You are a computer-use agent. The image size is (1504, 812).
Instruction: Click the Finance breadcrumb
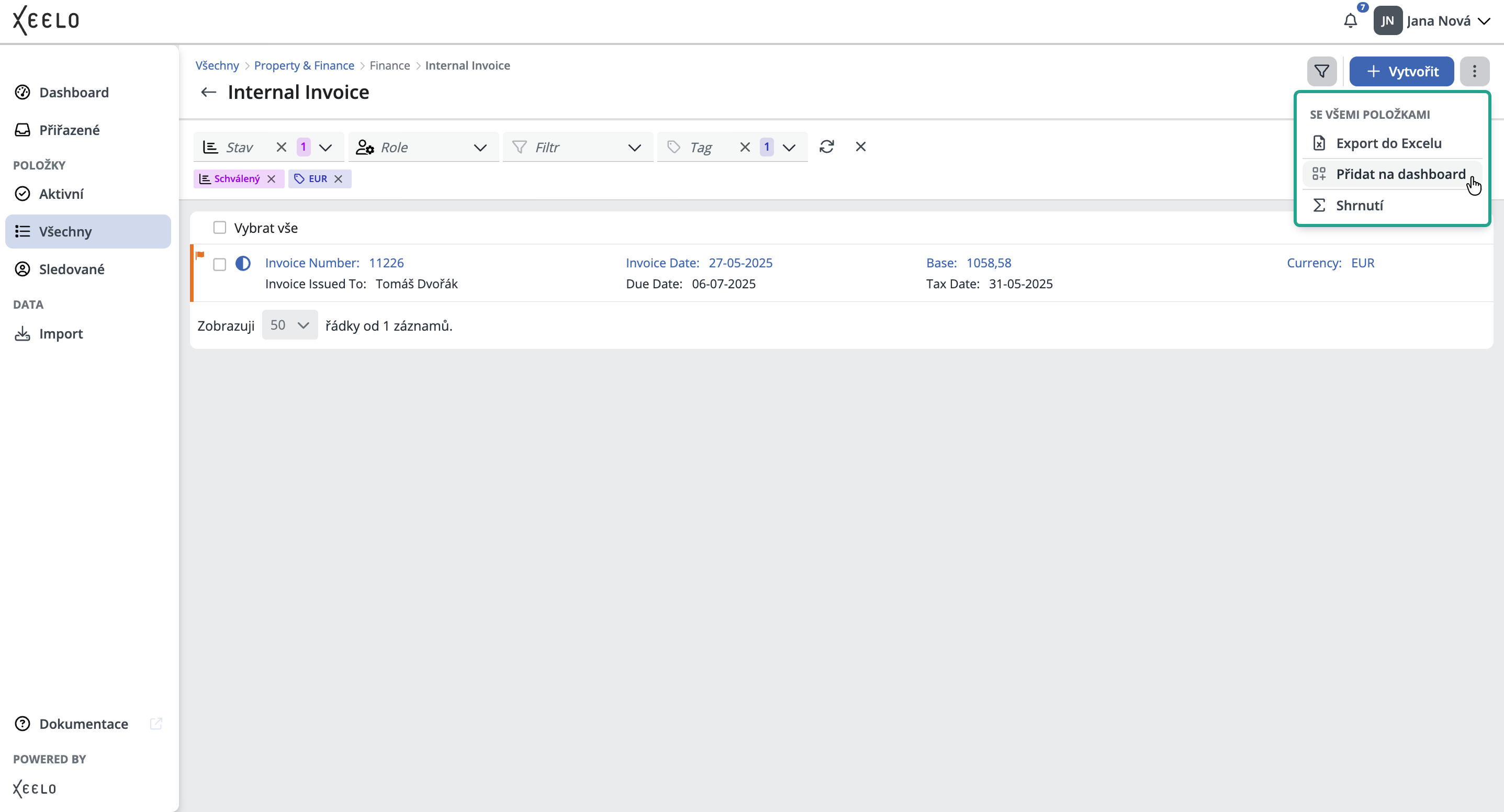pyautogui.click(x=389, y=65)
